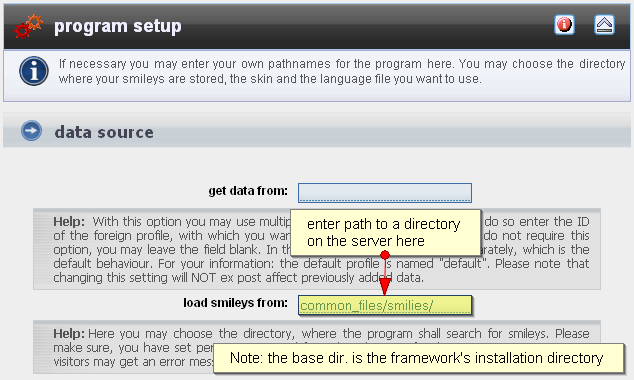Collapse the data source section arrow
Screen dimensions: 634x380
point(32,131)
